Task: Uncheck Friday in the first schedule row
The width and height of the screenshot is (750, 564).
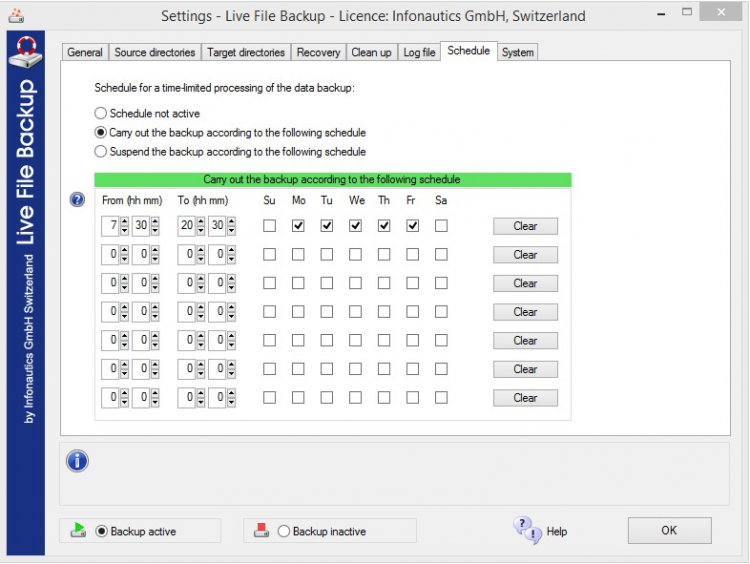Action: [412, 226]
